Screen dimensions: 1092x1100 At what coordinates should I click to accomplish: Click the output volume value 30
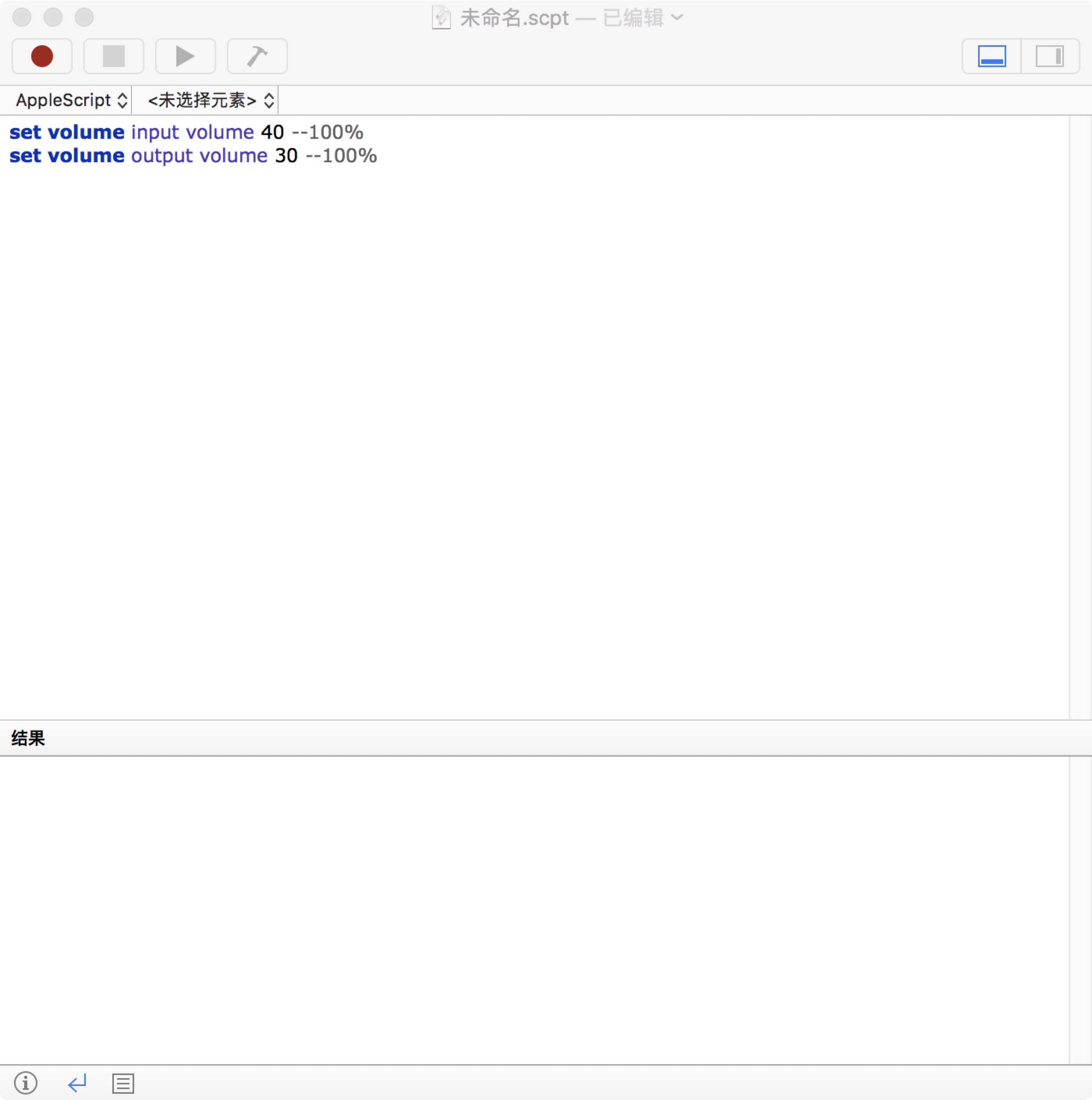click(286, 155)
